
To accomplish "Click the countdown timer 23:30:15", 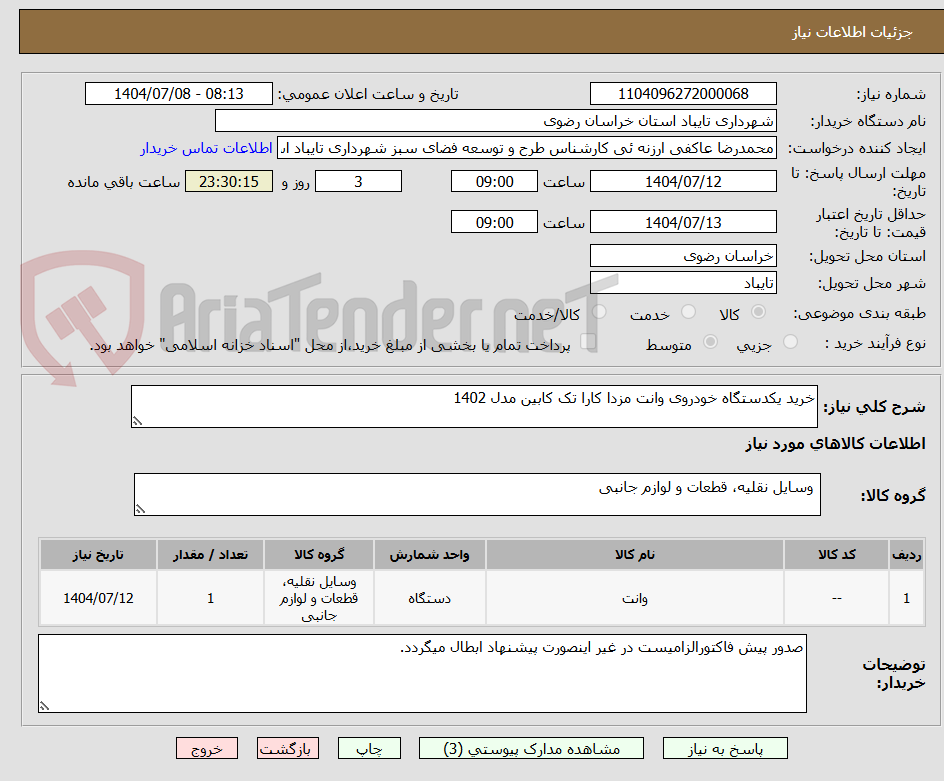I will [x=228, y=181].
